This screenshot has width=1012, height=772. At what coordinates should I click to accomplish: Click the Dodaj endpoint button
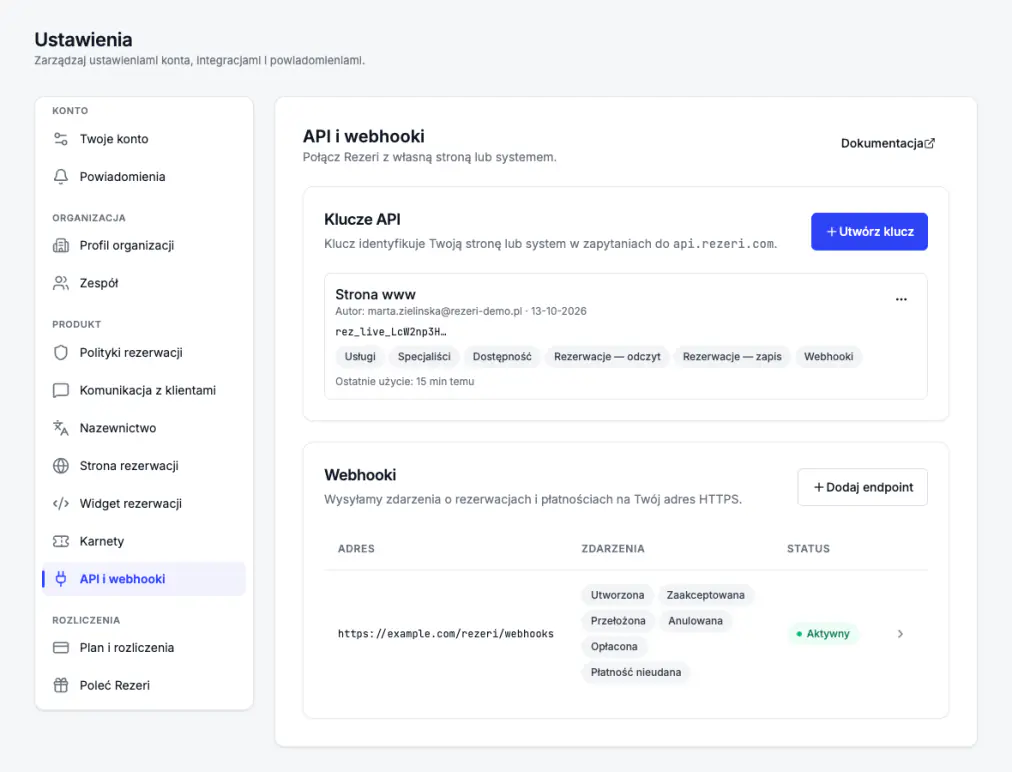pos(862,487)
